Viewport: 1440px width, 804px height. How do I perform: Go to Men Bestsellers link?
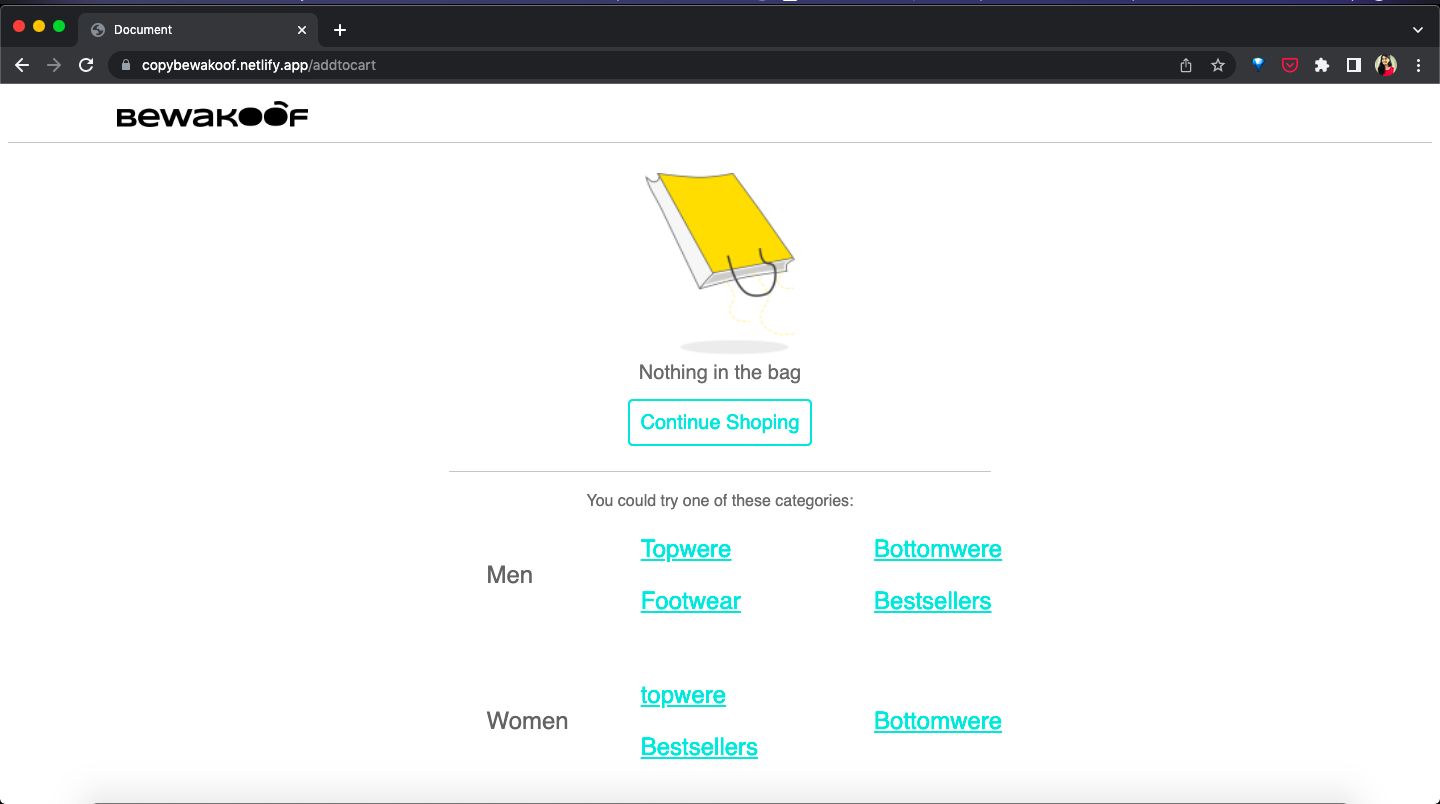(x=932, y=601)
